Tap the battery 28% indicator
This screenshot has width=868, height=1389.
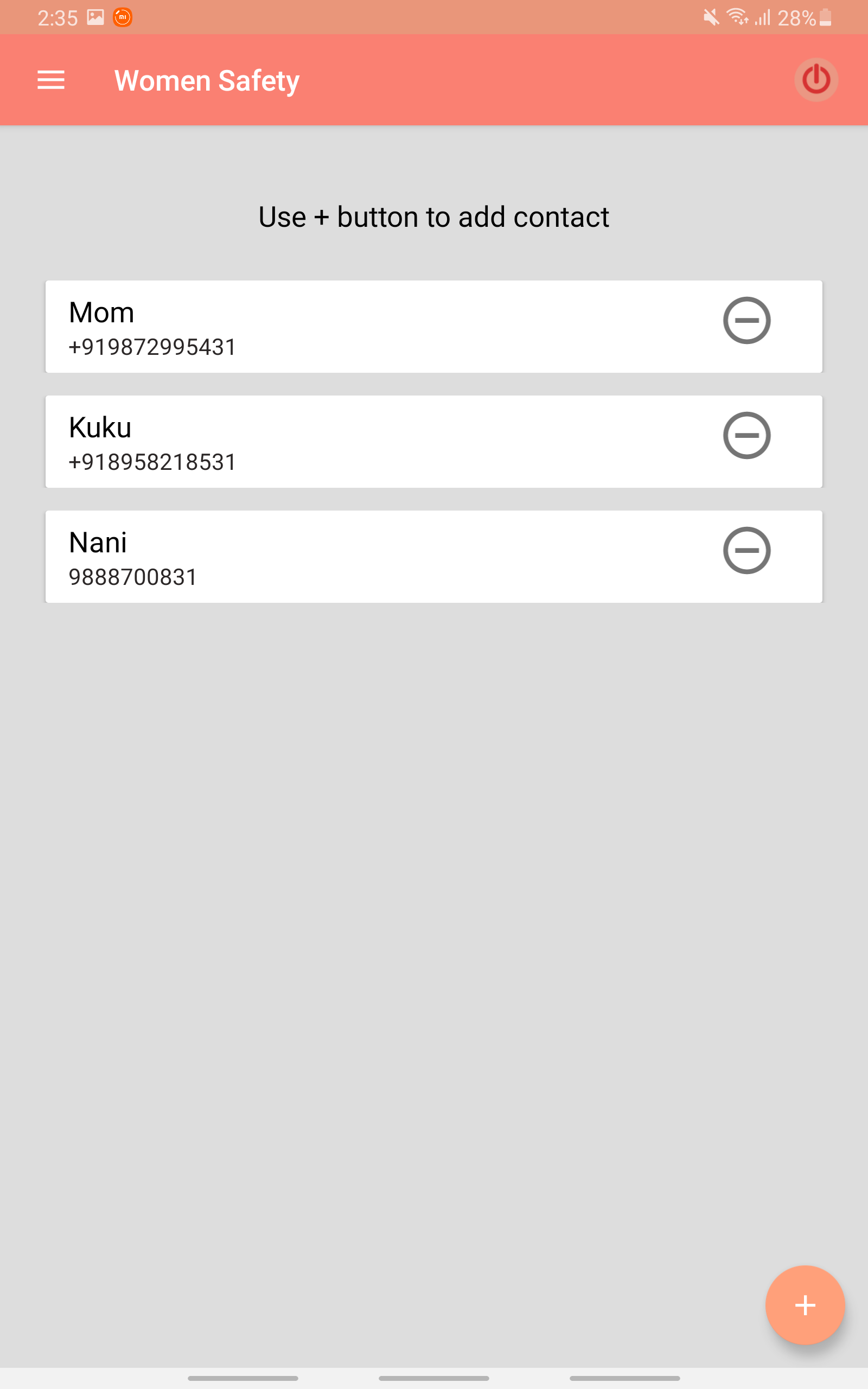coord(803,18)
